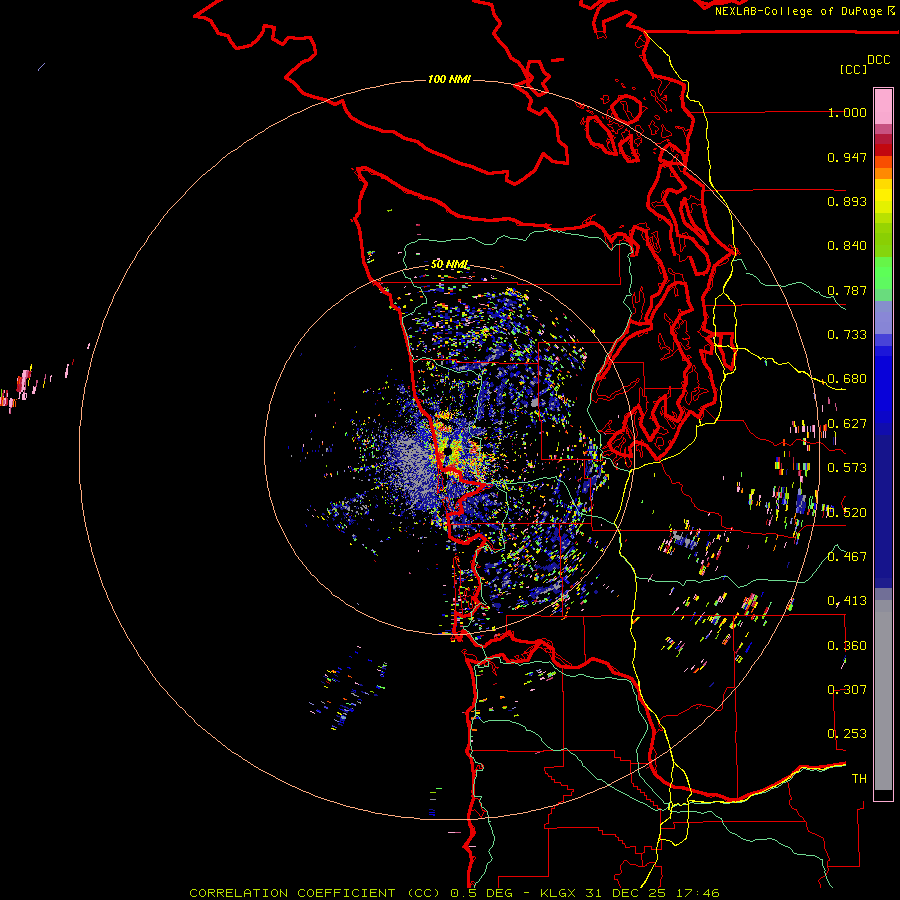The height and width of the screenshot is (900, 900).
Task: Click the 0.733 legend value
Action: (847, 335)
